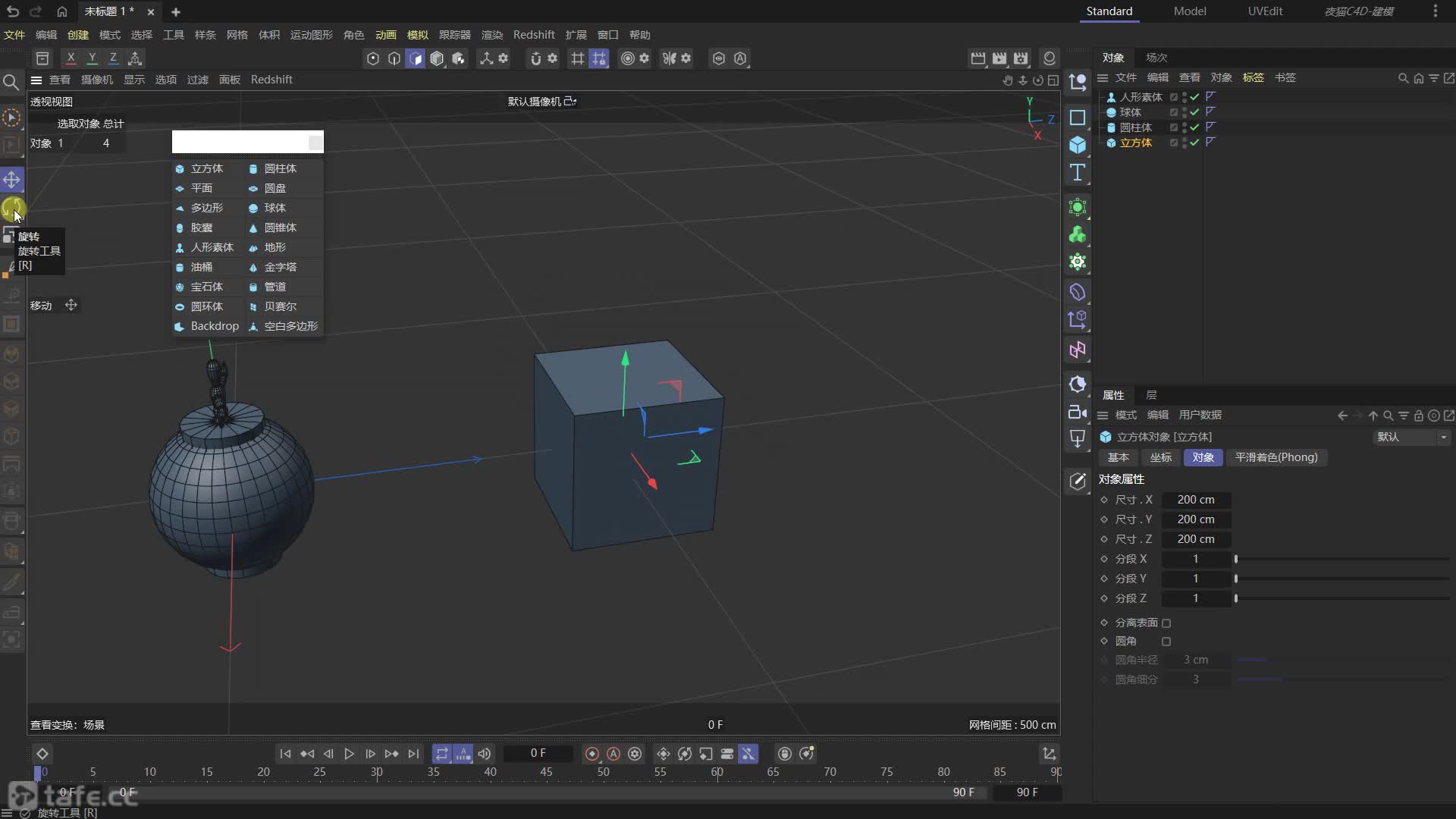Click the Spline rectangle icon in palette

1077,118
